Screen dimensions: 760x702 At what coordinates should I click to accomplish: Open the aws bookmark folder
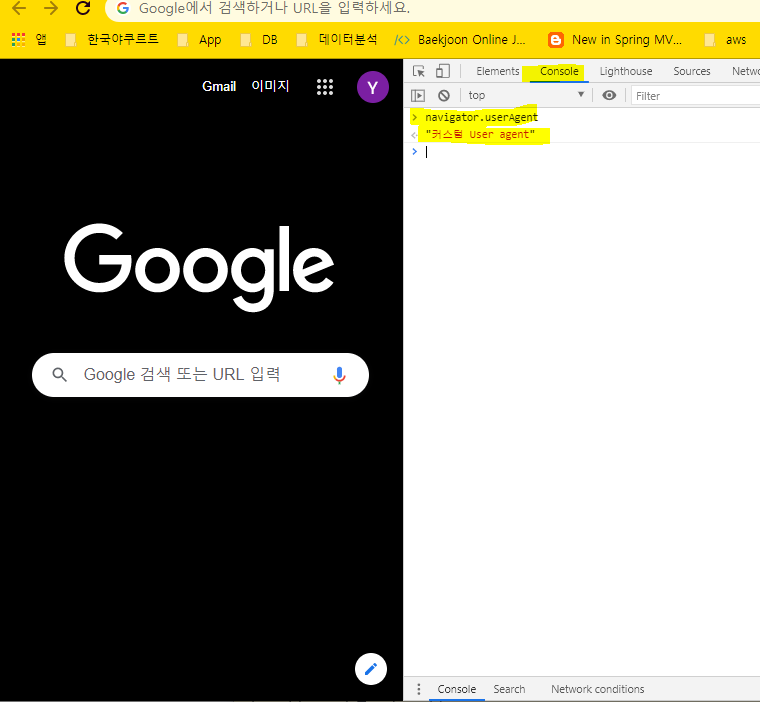click(x=725, y=39)
